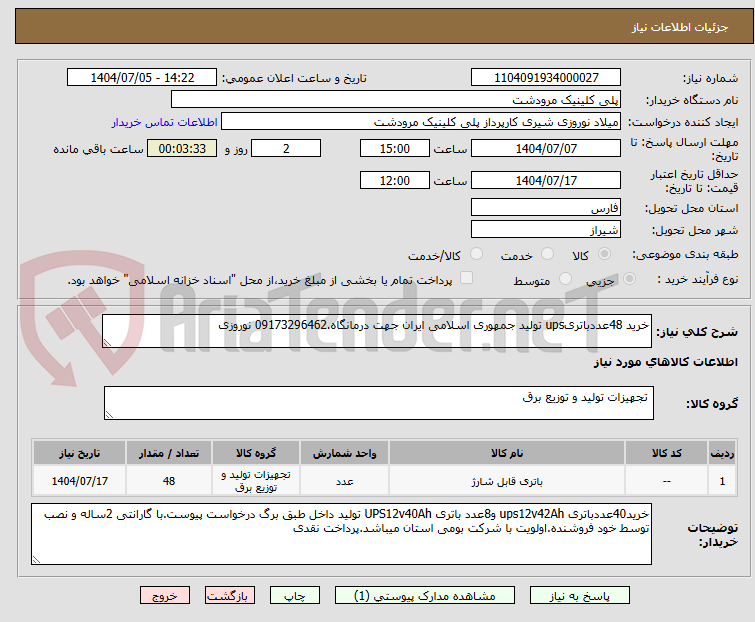Click the price validity date 1404/07/17
This screenshot has width=755, height=622.
click(x=546, y=181)
